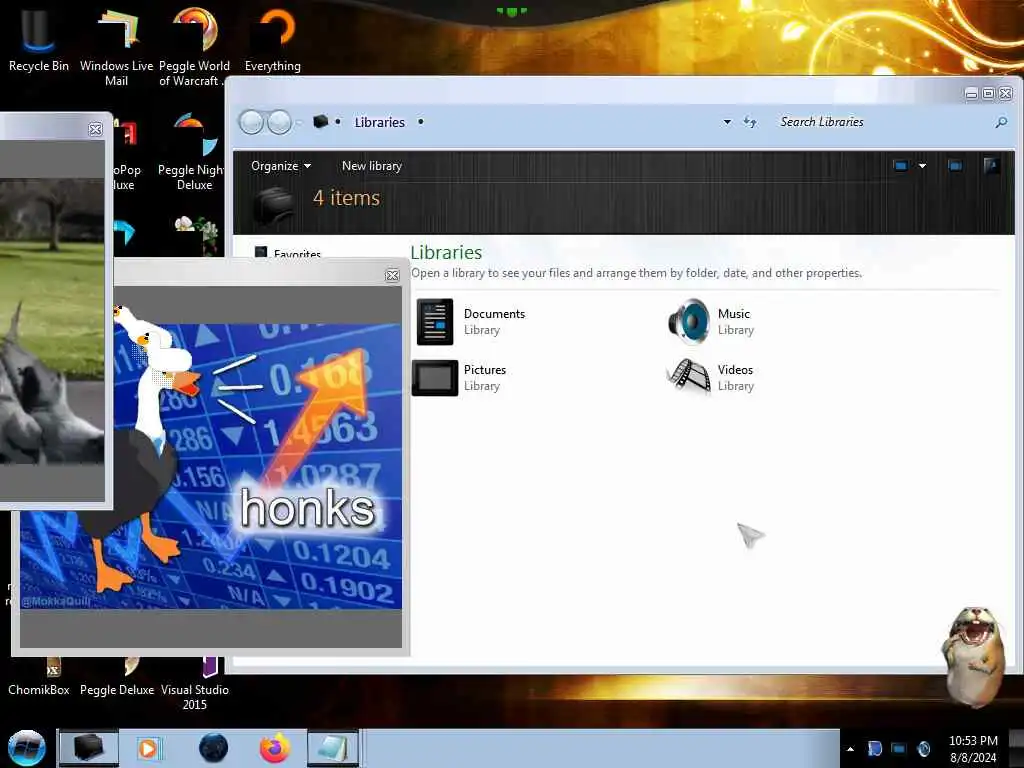Screen dimensions: 1024x768
Task: Minimize the Libraries window
Action: click(971, 94)
